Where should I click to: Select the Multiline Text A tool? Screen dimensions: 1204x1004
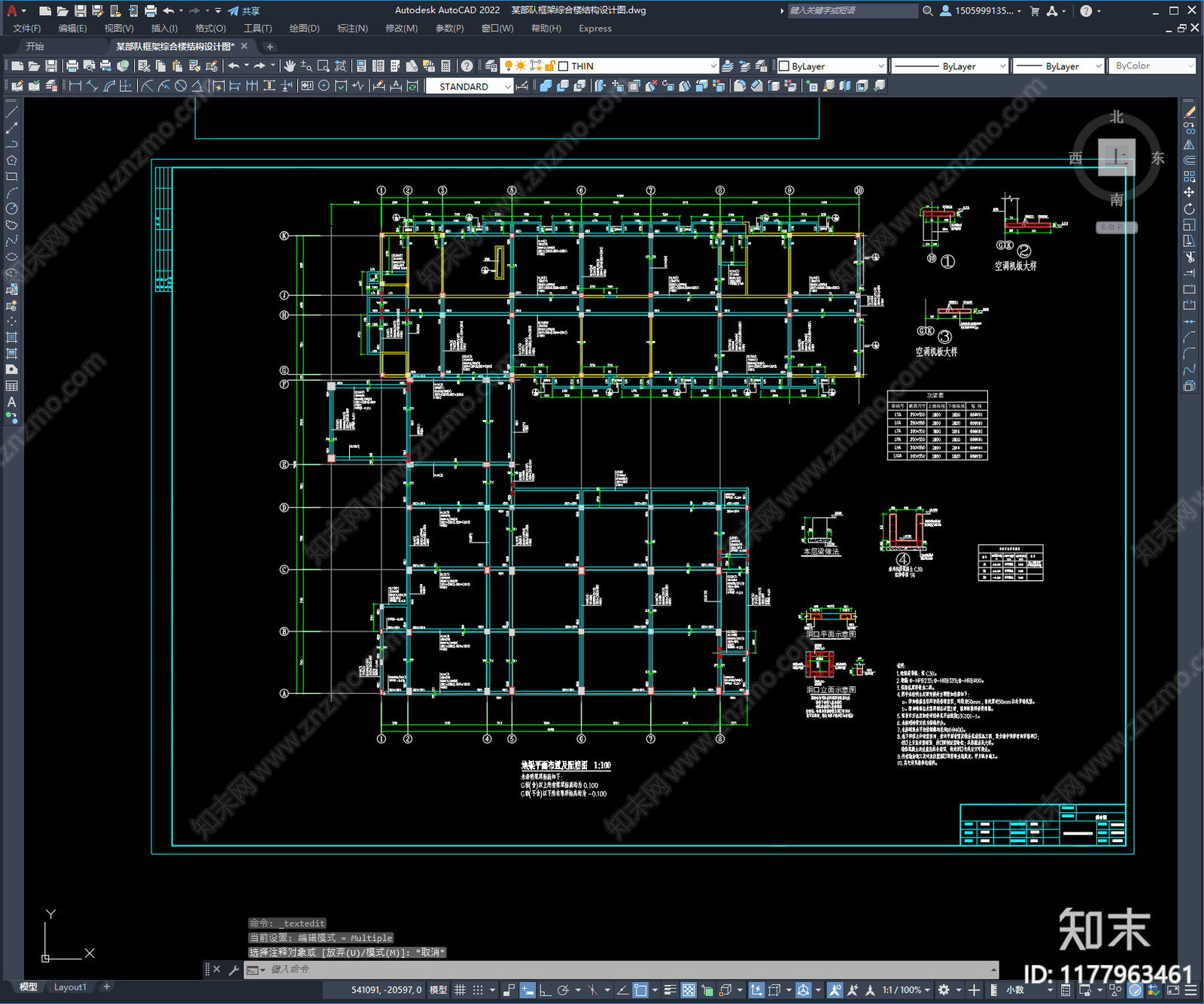11,402
